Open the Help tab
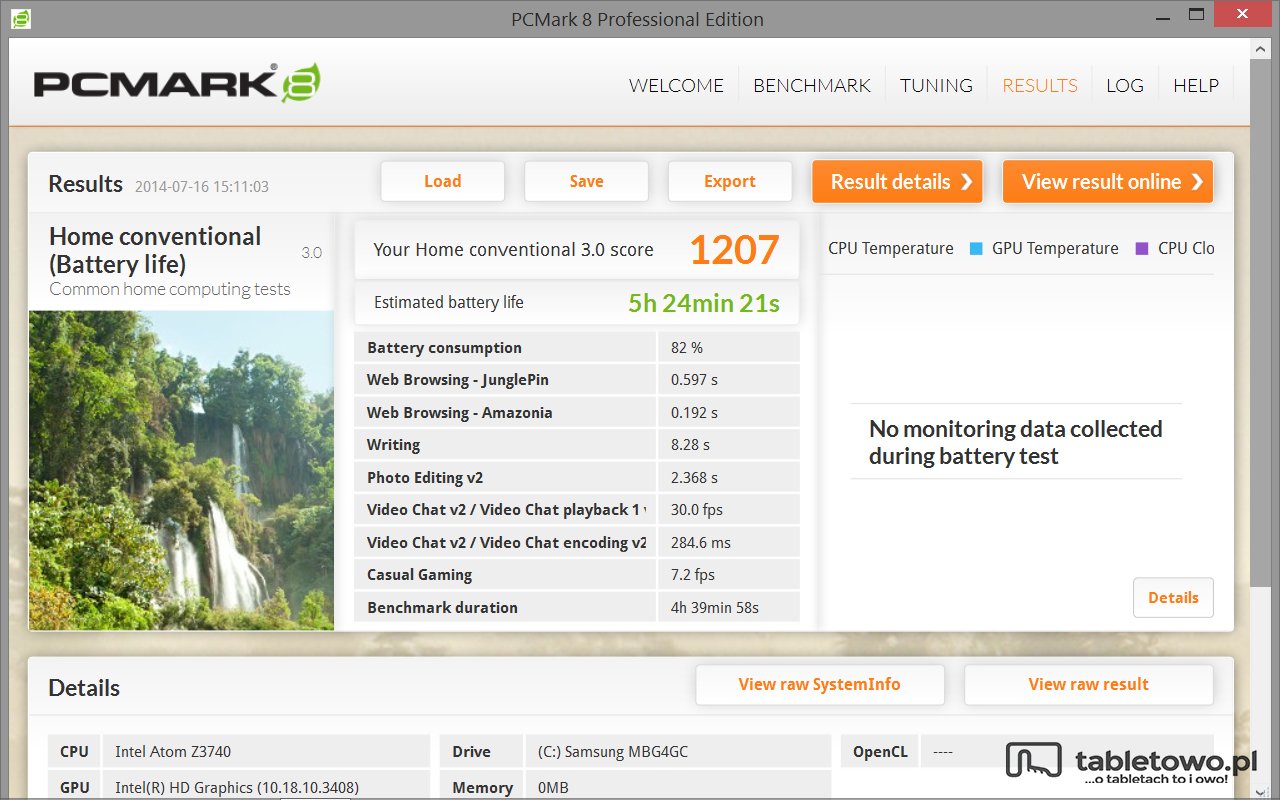The width and height of the screenshot is (1280, 800). point(1195,86)
